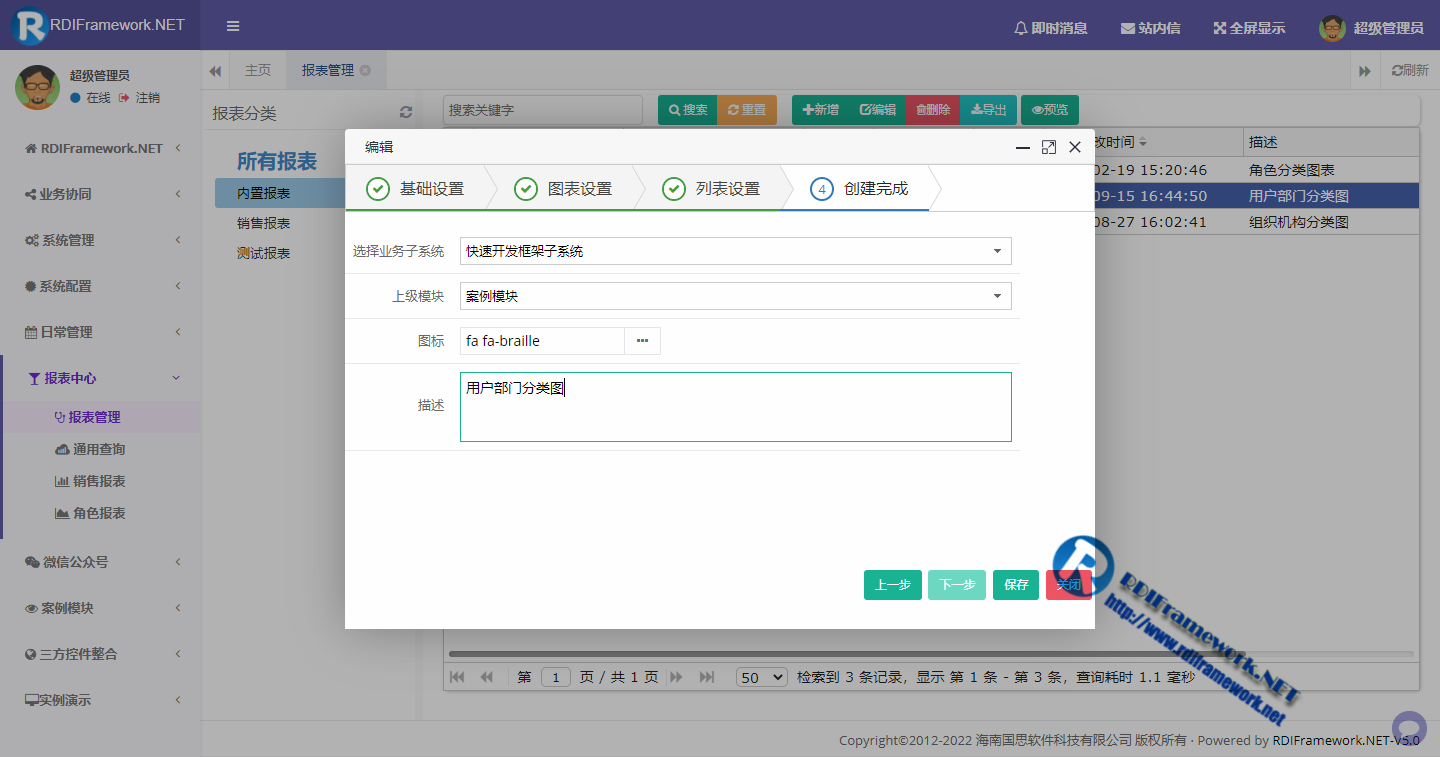Expand 三方控件整合 sidebar menu
Image resolution: width=1440 pixels, height=757 pixels.
point(100,654)
